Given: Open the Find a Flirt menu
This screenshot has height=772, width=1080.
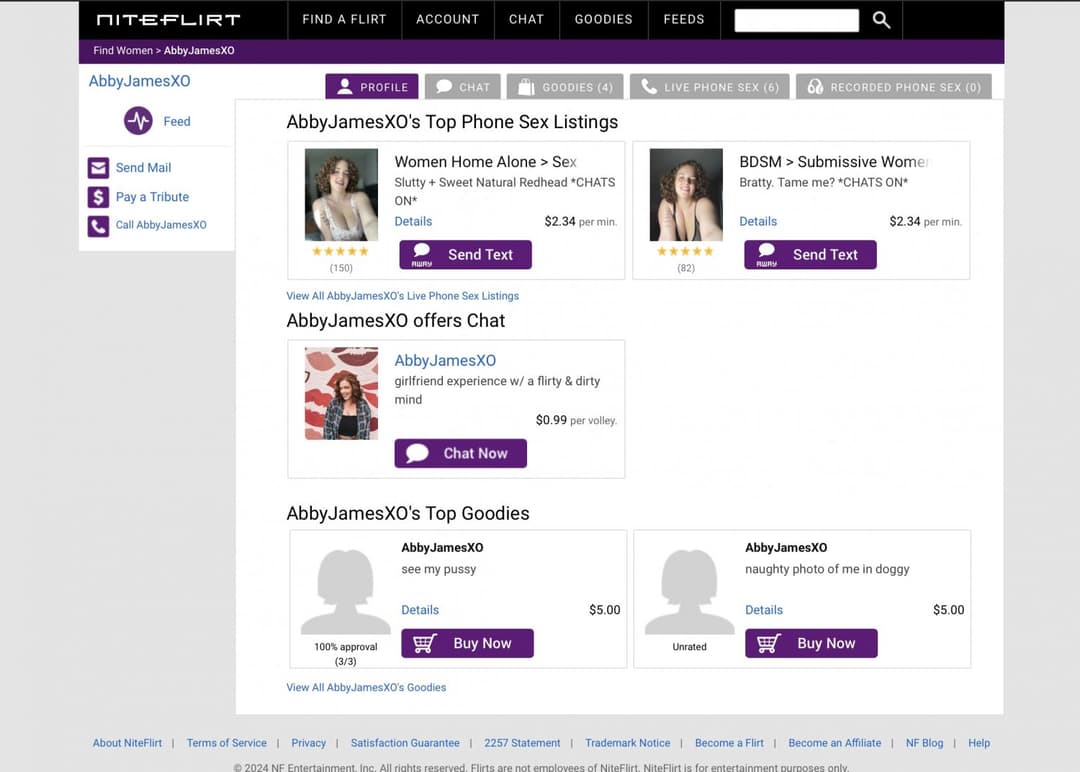Looking at the screenshot, I should (344, 19).
